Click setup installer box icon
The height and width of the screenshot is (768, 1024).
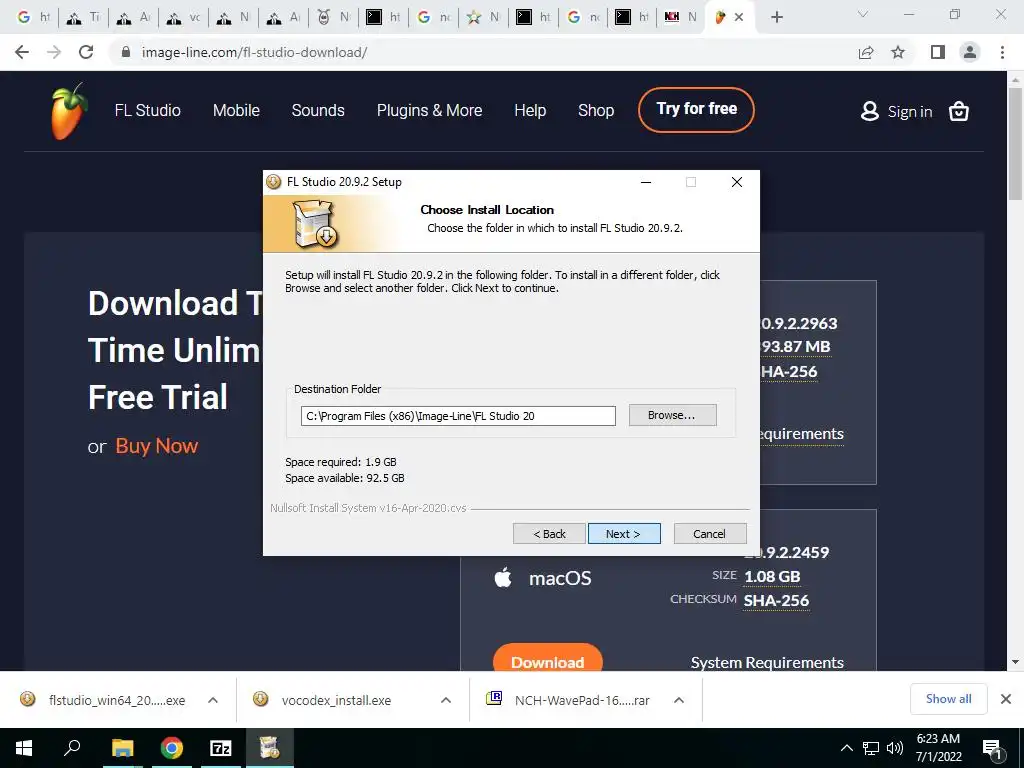pos(315,224)
